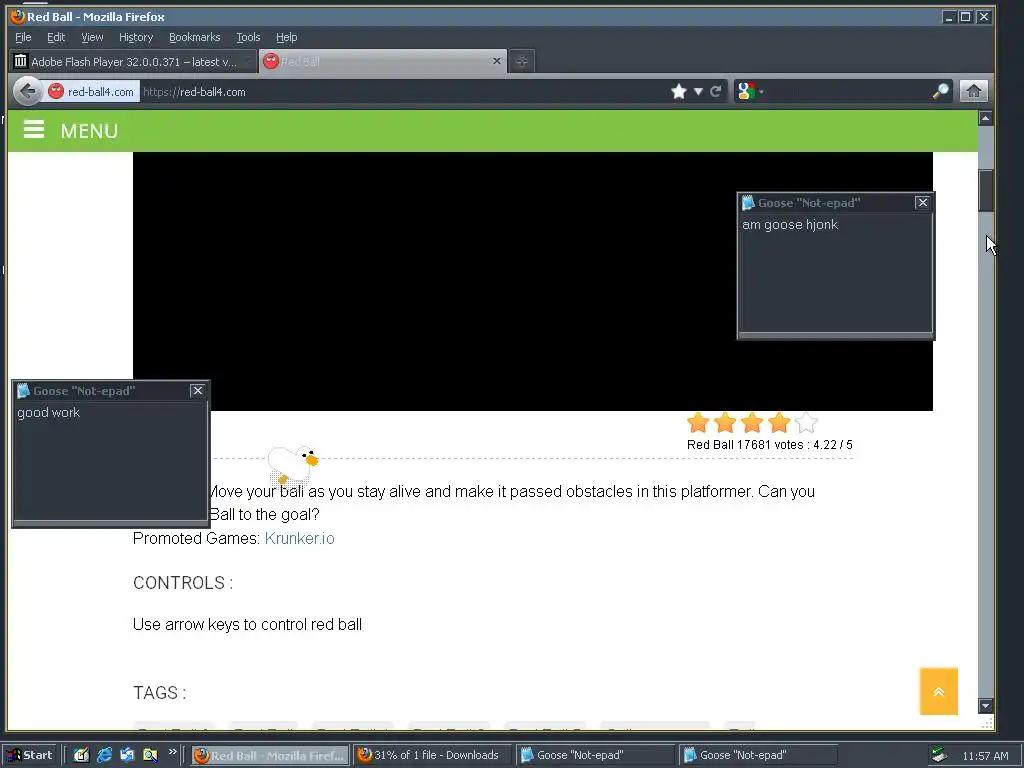This screenshot has height=768, width=1024.
Task: Click the 'am goose hjonk' text area
Action: (x=835, y=273)
